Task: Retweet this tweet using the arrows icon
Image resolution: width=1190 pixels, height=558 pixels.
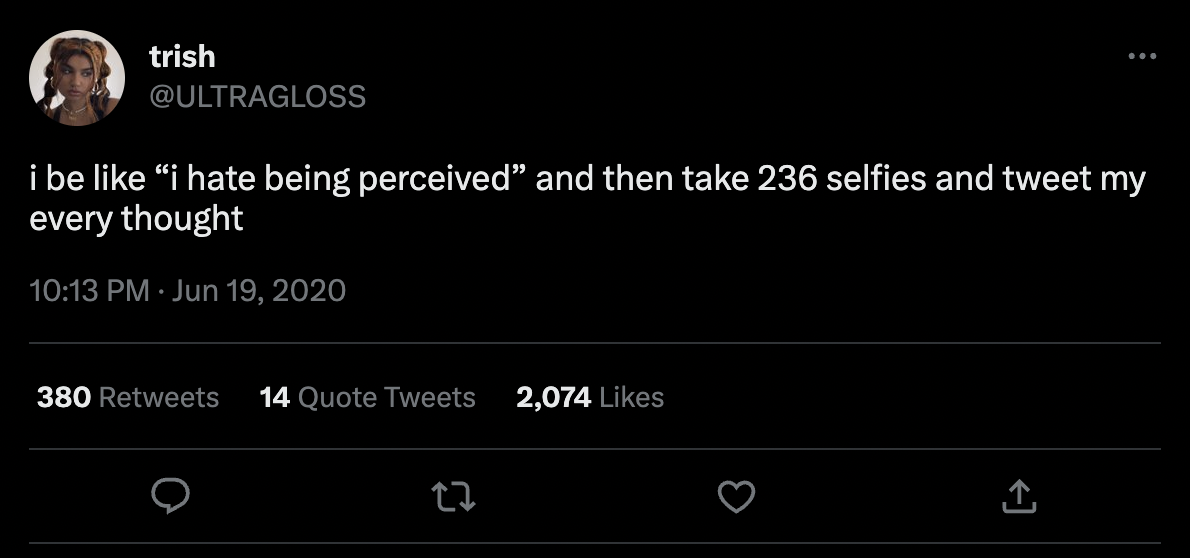Action: click(456, 496)
